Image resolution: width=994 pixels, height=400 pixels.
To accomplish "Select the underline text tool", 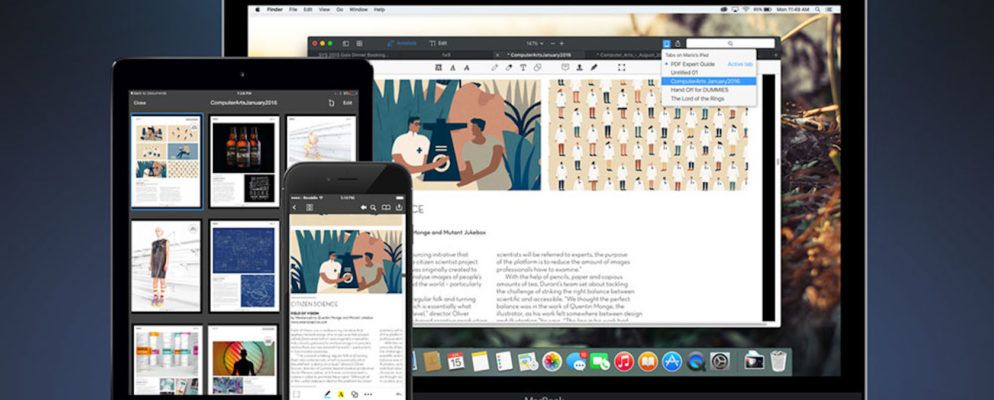I will tap(453, 67).
